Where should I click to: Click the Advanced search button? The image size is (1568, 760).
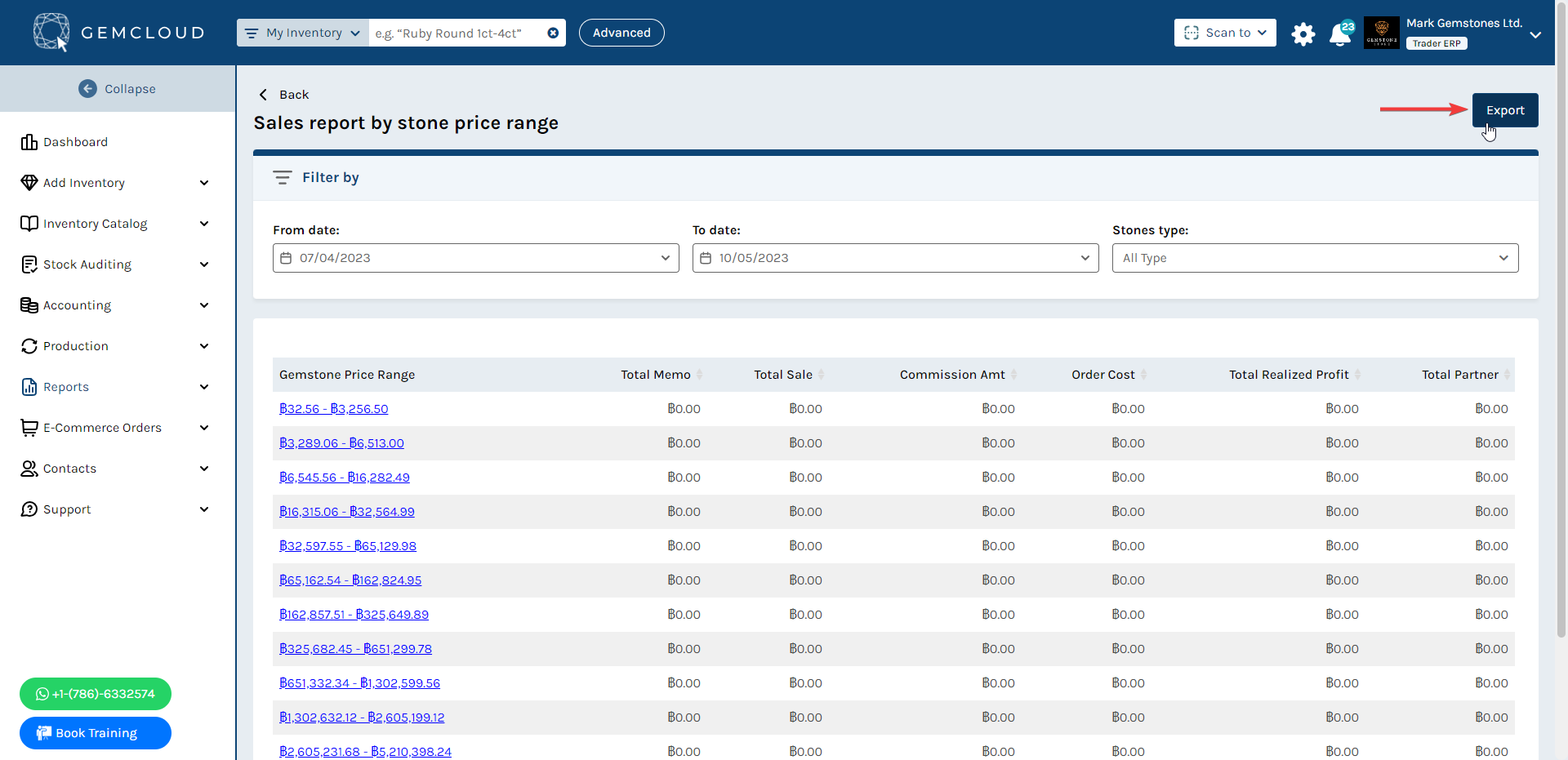click(621, 33)
